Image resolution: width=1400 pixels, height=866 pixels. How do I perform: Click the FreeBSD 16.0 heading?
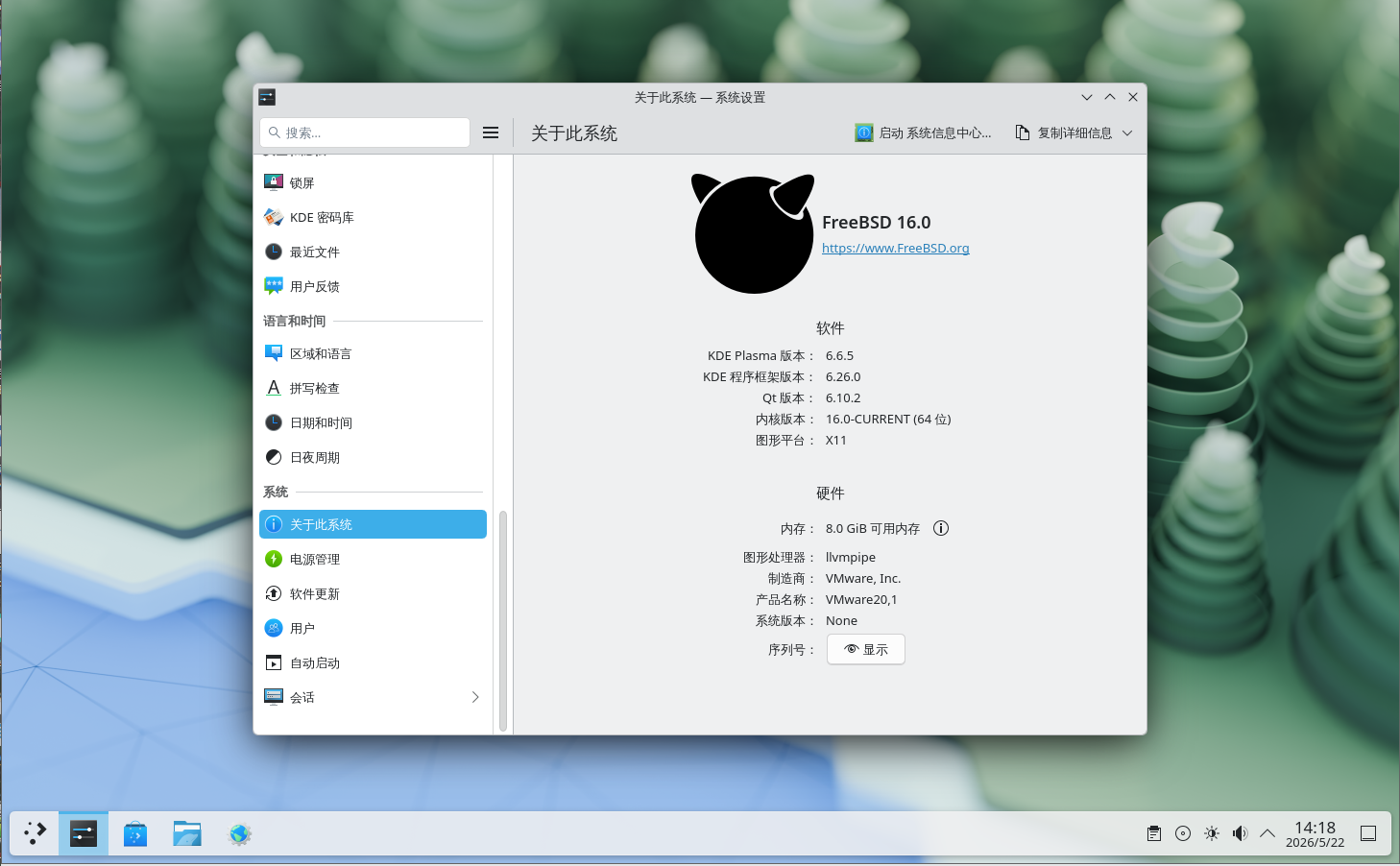(x=877, y=222)
